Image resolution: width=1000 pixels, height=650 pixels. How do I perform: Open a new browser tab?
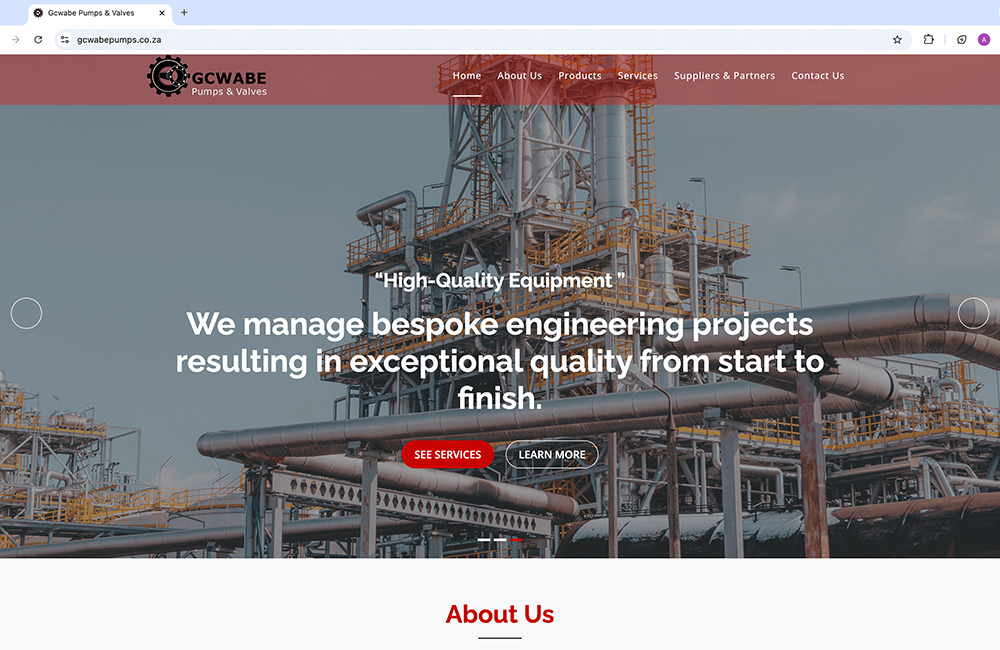[184, 12]
